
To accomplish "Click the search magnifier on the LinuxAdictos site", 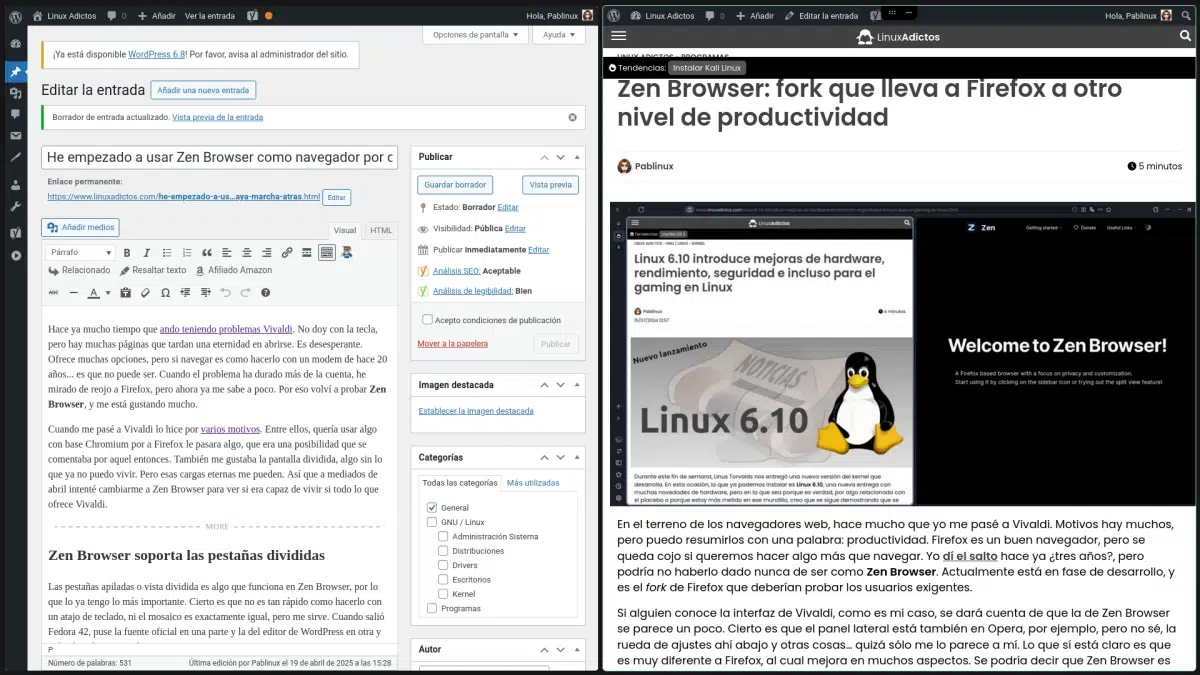I will tap(1186, 36).
